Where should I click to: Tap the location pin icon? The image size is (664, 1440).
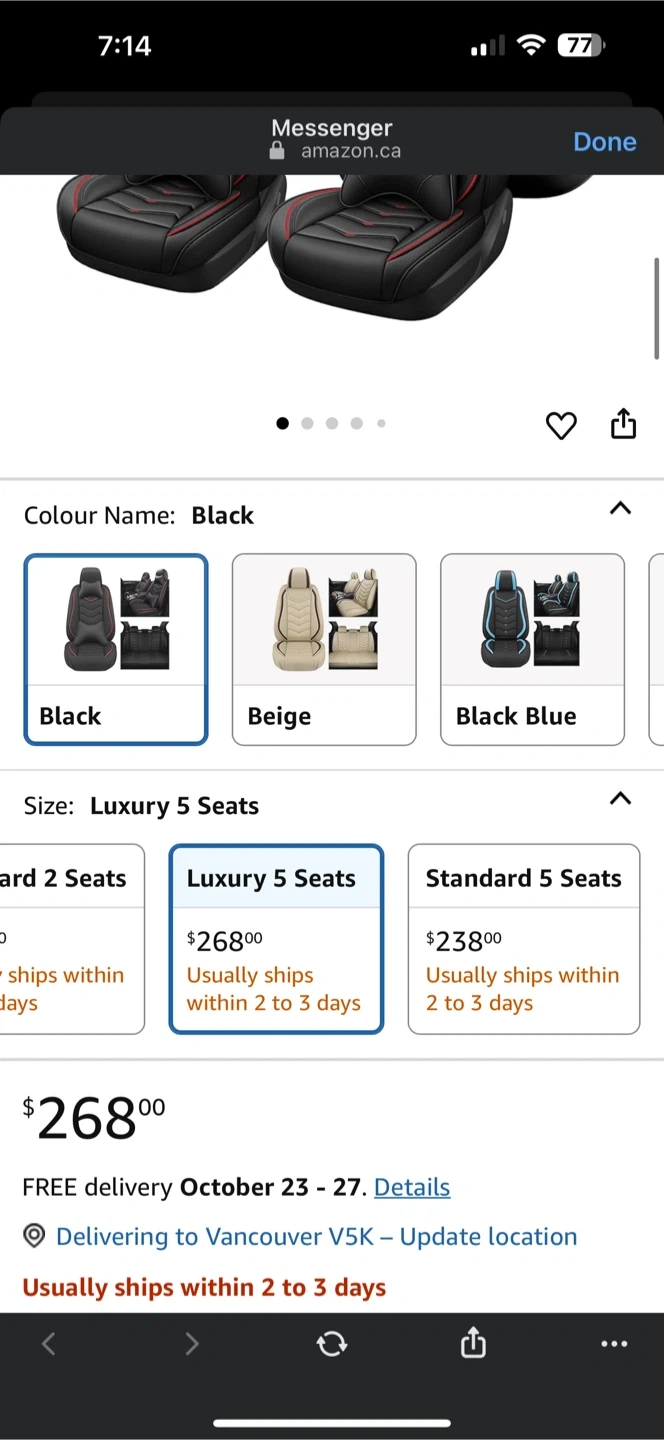pyautogui.click(x=34, y=1237)
